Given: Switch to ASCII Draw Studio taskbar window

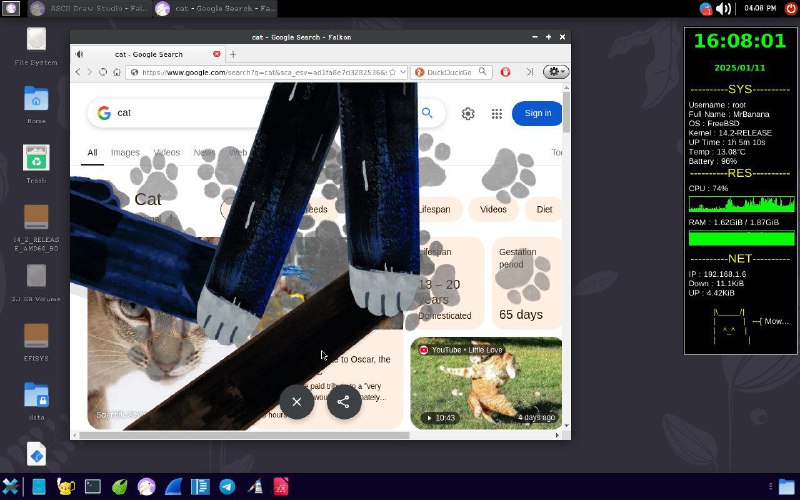Looking at the screenshot, I should (x=89, y=8).
